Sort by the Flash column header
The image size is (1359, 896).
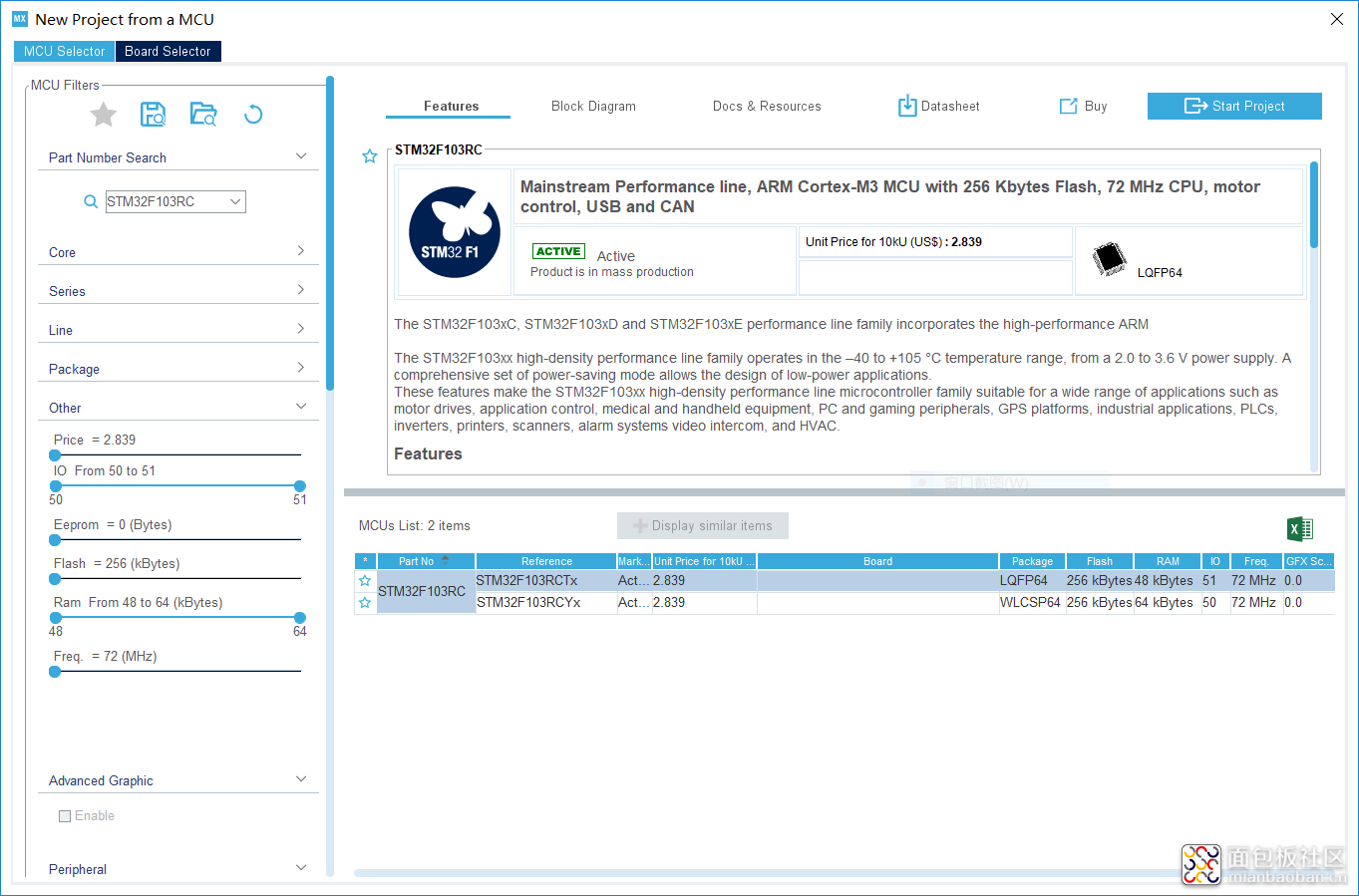pos(1100,561)
